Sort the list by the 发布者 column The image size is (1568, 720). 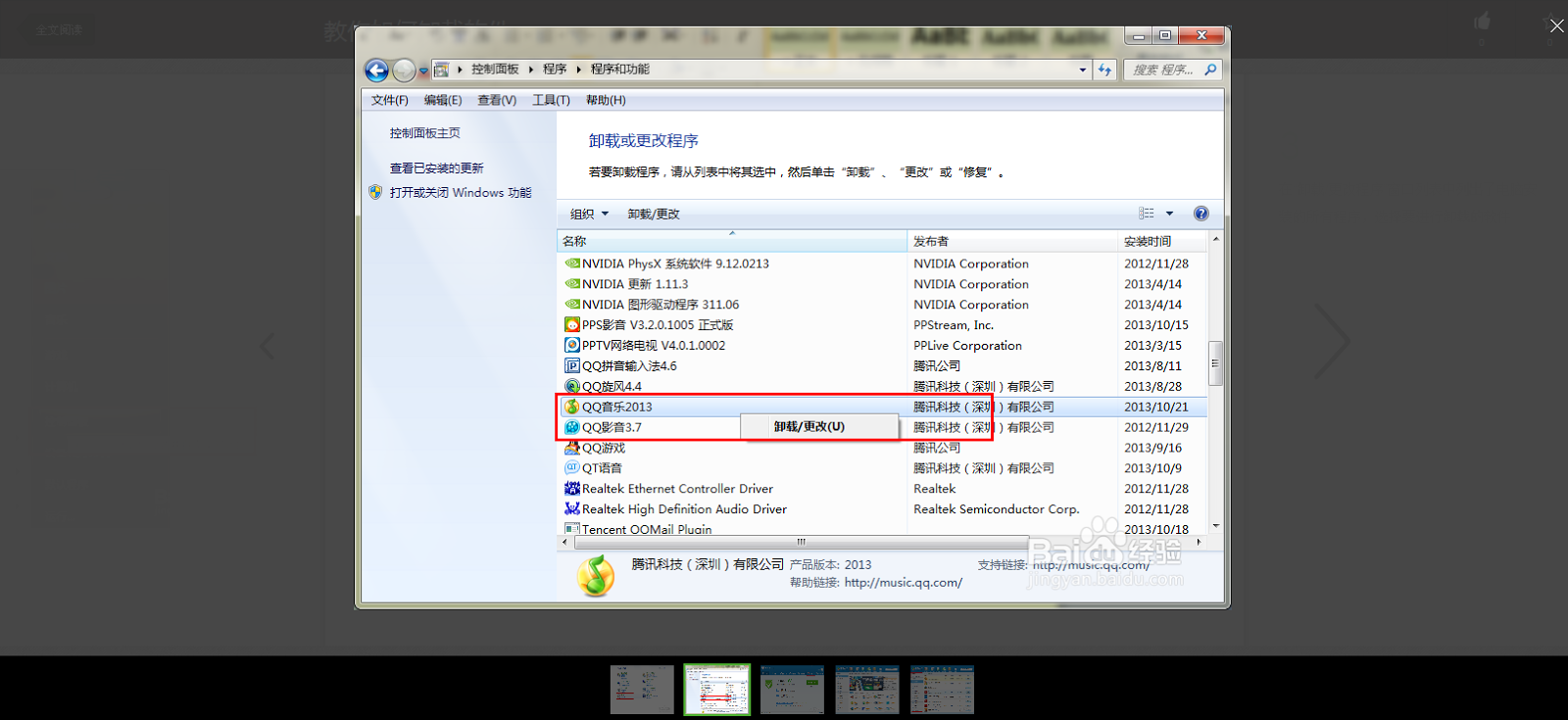1012,241
